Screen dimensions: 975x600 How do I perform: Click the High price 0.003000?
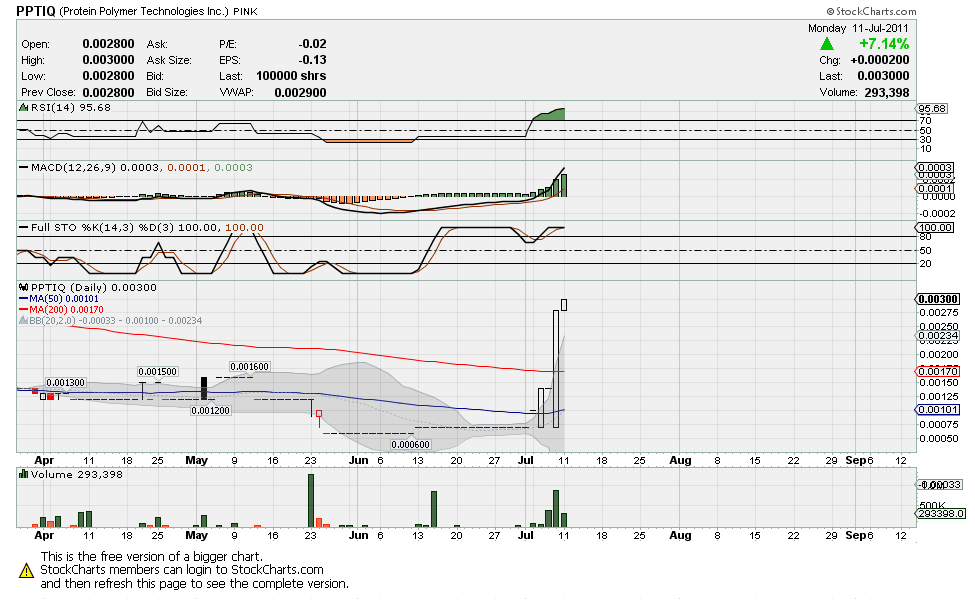tap(108, 60)
